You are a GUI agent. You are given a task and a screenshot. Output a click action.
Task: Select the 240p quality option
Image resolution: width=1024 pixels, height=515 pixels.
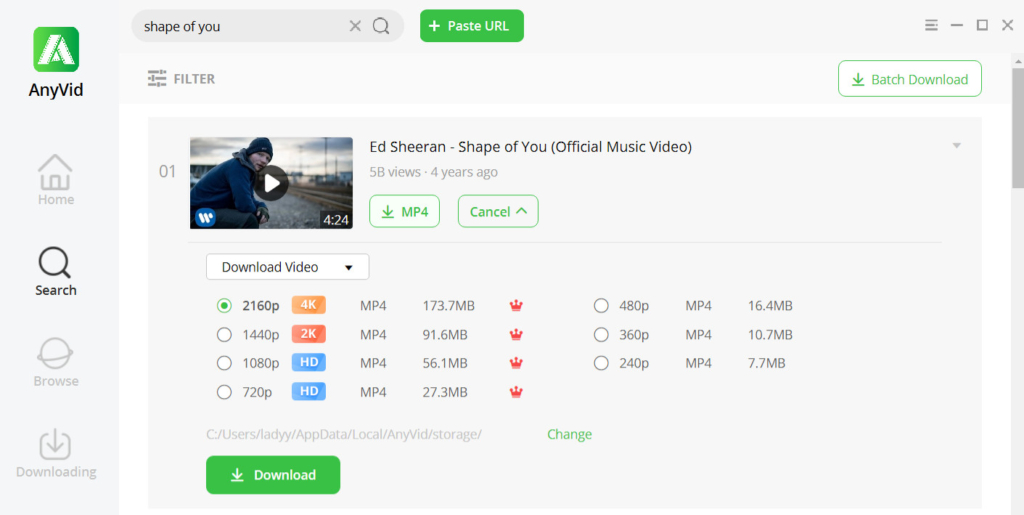[x=601, y=363]
